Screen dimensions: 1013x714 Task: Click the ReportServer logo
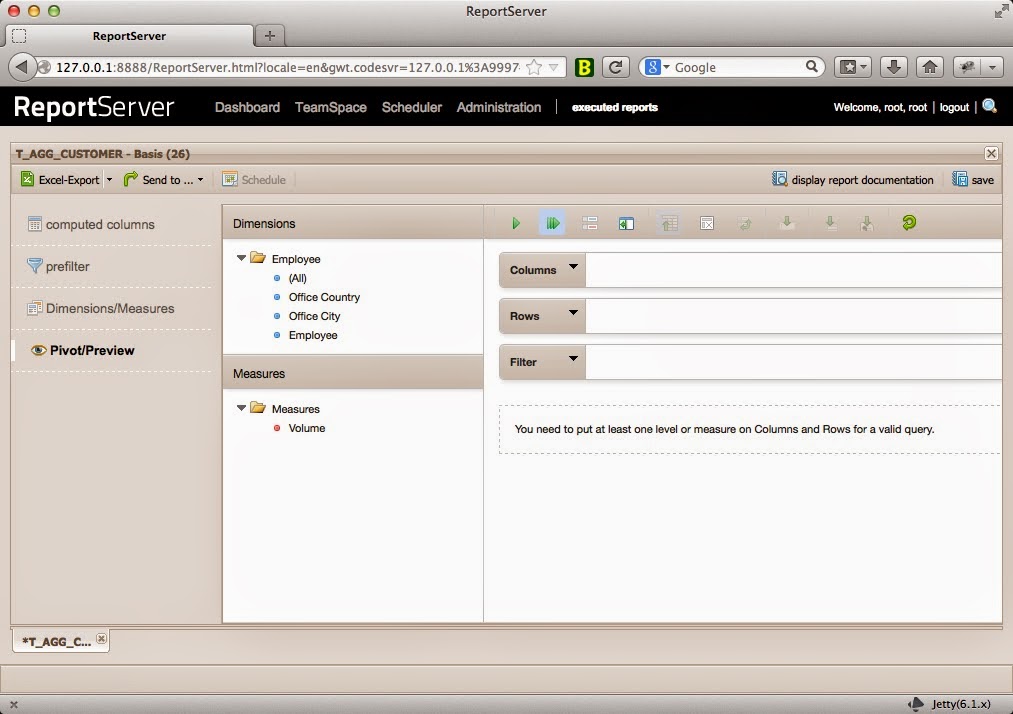coord(94,107)
